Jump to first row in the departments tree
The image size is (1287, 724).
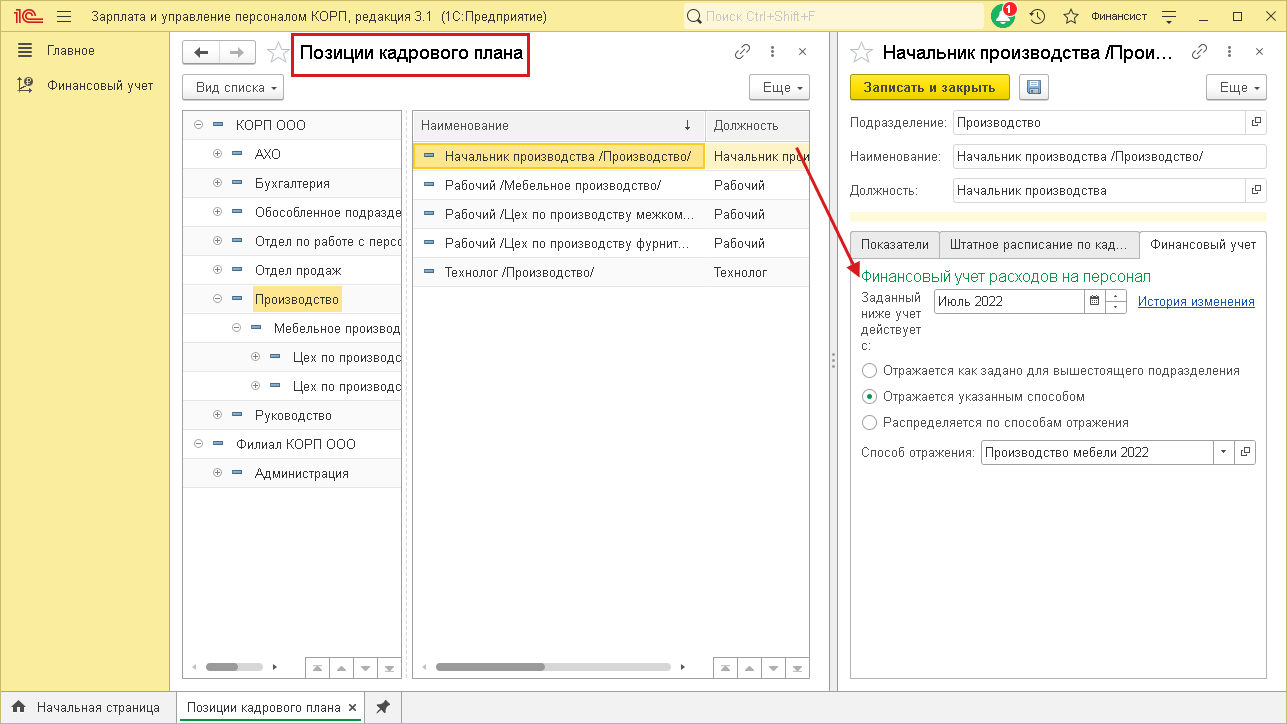[x=315, y=667]
